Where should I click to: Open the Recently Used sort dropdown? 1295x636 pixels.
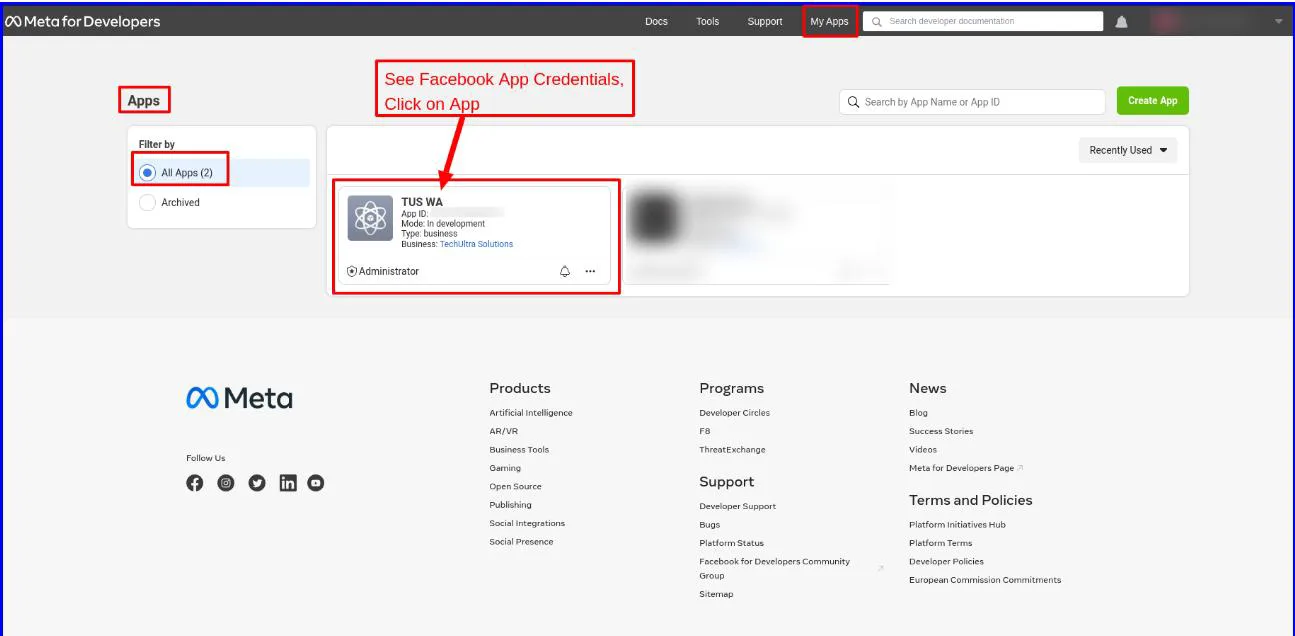click(1128, 150)
